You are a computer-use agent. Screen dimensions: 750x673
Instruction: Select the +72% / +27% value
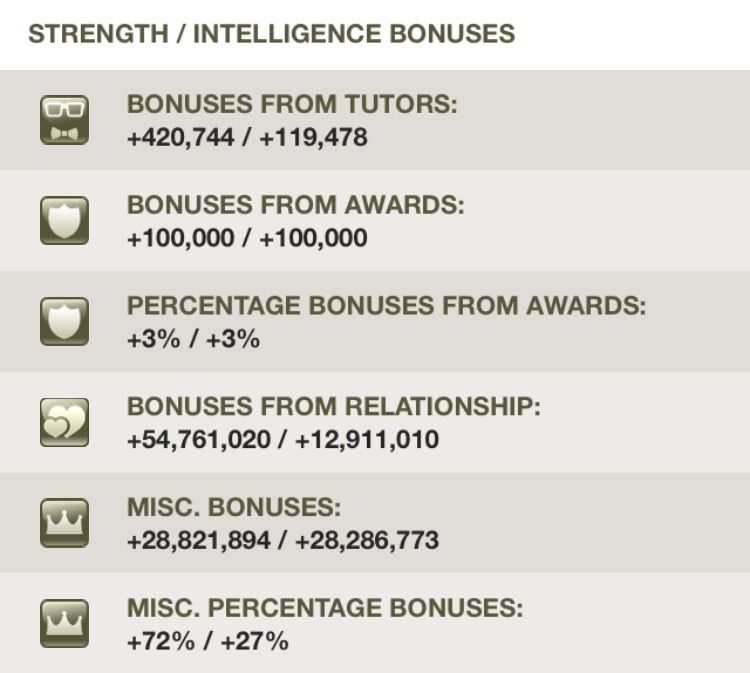[208, 642]
